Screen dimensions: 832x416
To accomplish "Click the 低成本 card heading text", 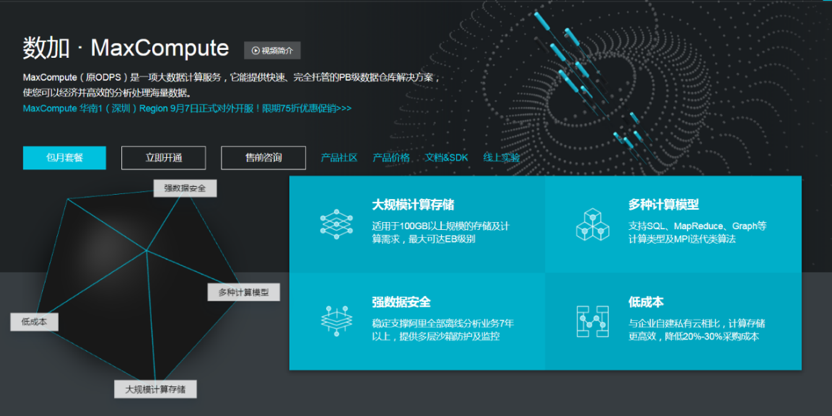I will point(646,301).
